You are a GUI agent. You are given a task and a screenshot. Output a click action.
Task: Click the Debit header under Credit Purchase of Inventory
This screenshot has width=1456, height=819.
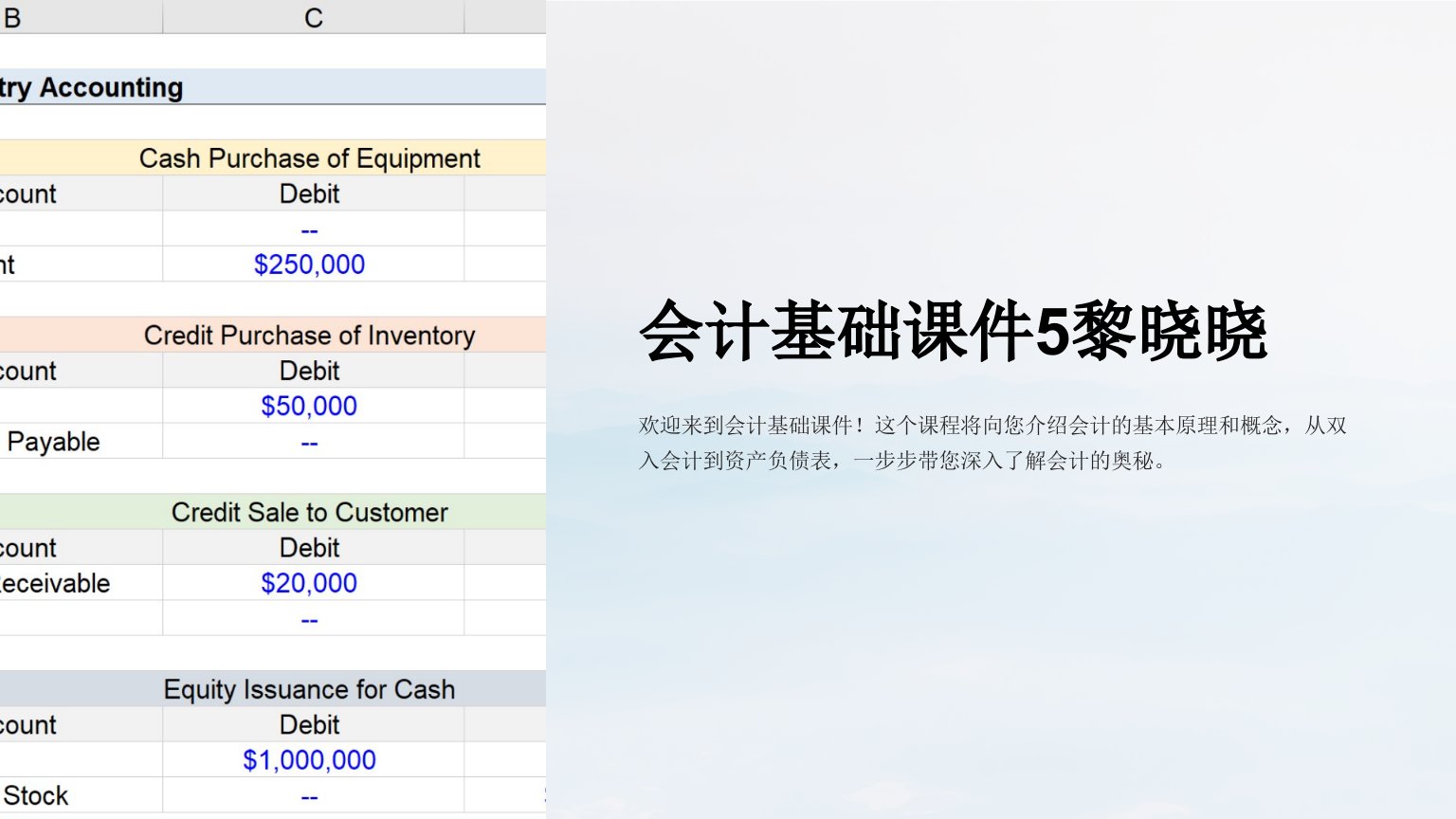pyautogui.click(x=314, y=371)
